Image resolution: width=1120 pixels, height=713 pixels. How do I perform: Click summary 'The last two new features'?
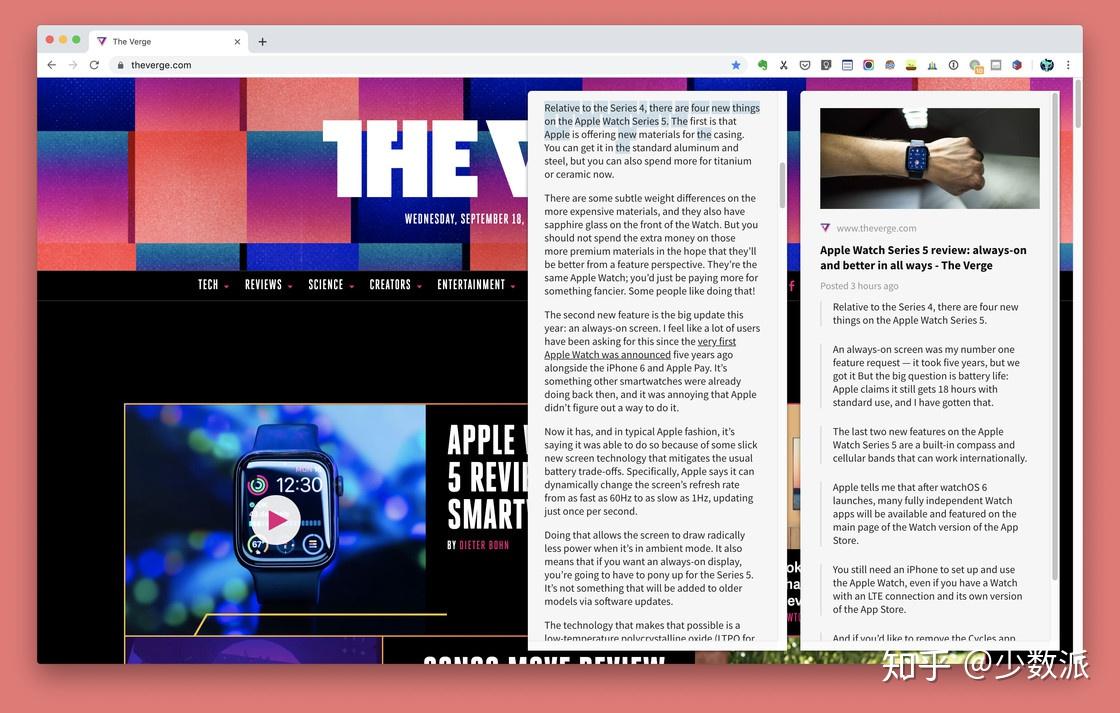click(x=929, y=445)
